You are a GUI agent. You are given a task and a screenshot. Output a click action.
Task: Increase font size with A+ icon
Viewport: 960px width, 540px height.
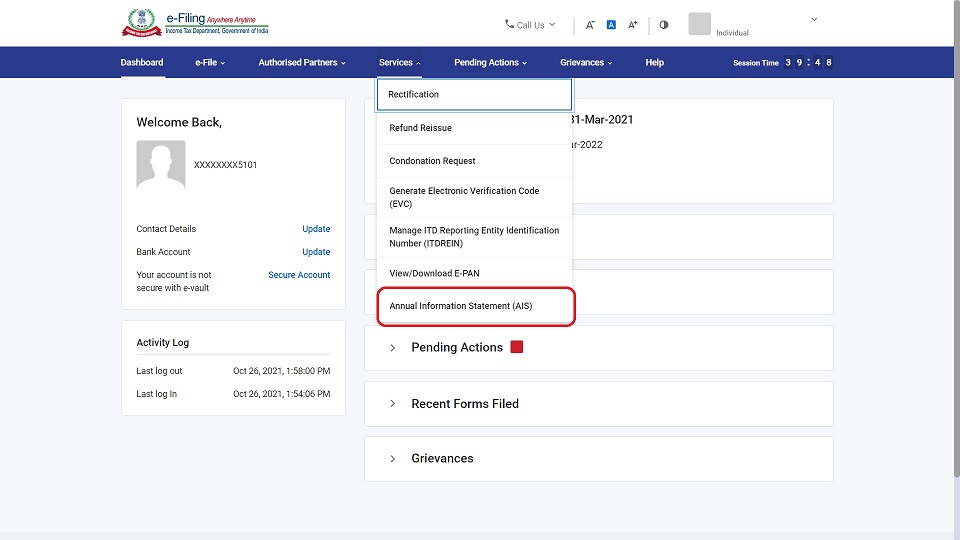pos(633,25)
